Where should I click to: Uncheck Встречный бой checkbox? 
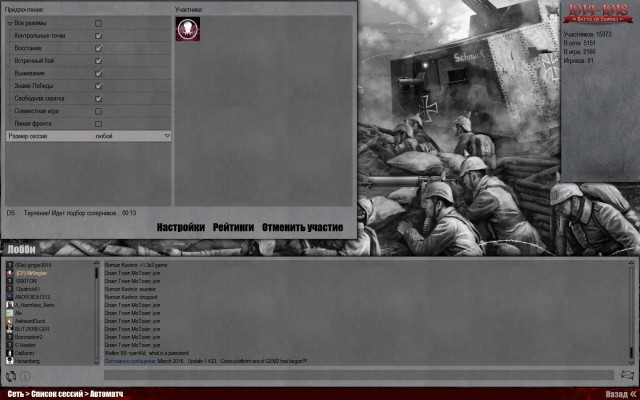pyautogui.click(x=98, y=61)
